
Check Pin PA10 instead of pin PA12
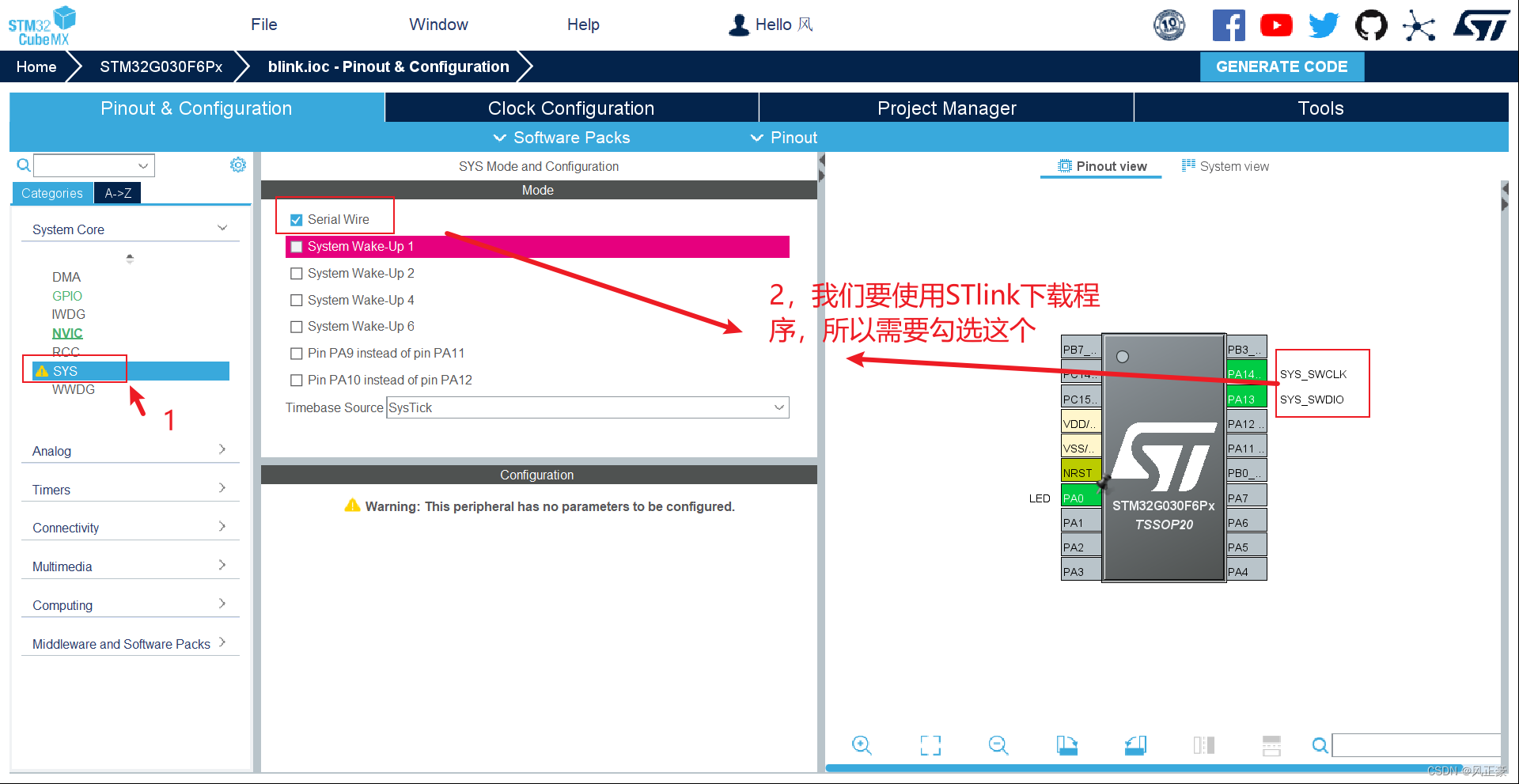pyautogui.click(x=297, y=381)
